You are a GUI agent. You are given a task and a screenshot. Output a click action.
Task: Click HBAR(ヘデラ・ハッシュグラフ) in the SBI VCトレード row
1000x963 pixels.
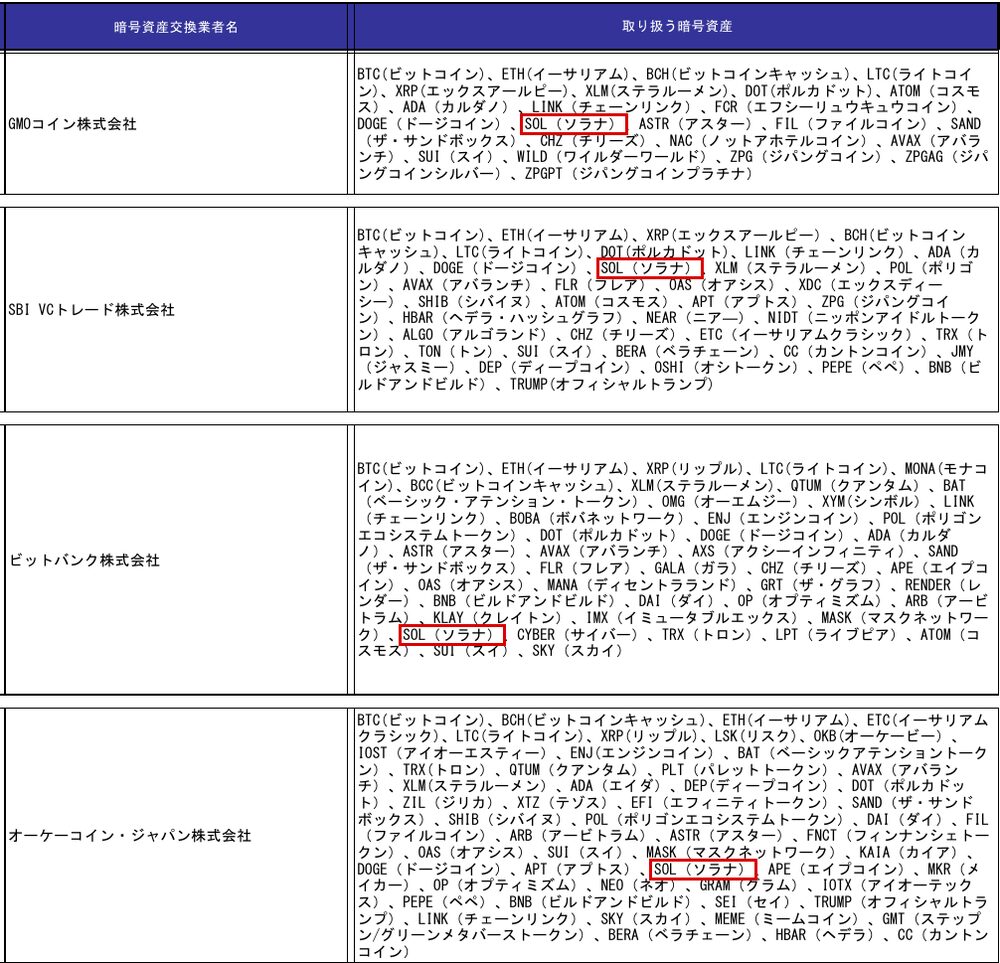pyautogui.click(x=512, y=318)
